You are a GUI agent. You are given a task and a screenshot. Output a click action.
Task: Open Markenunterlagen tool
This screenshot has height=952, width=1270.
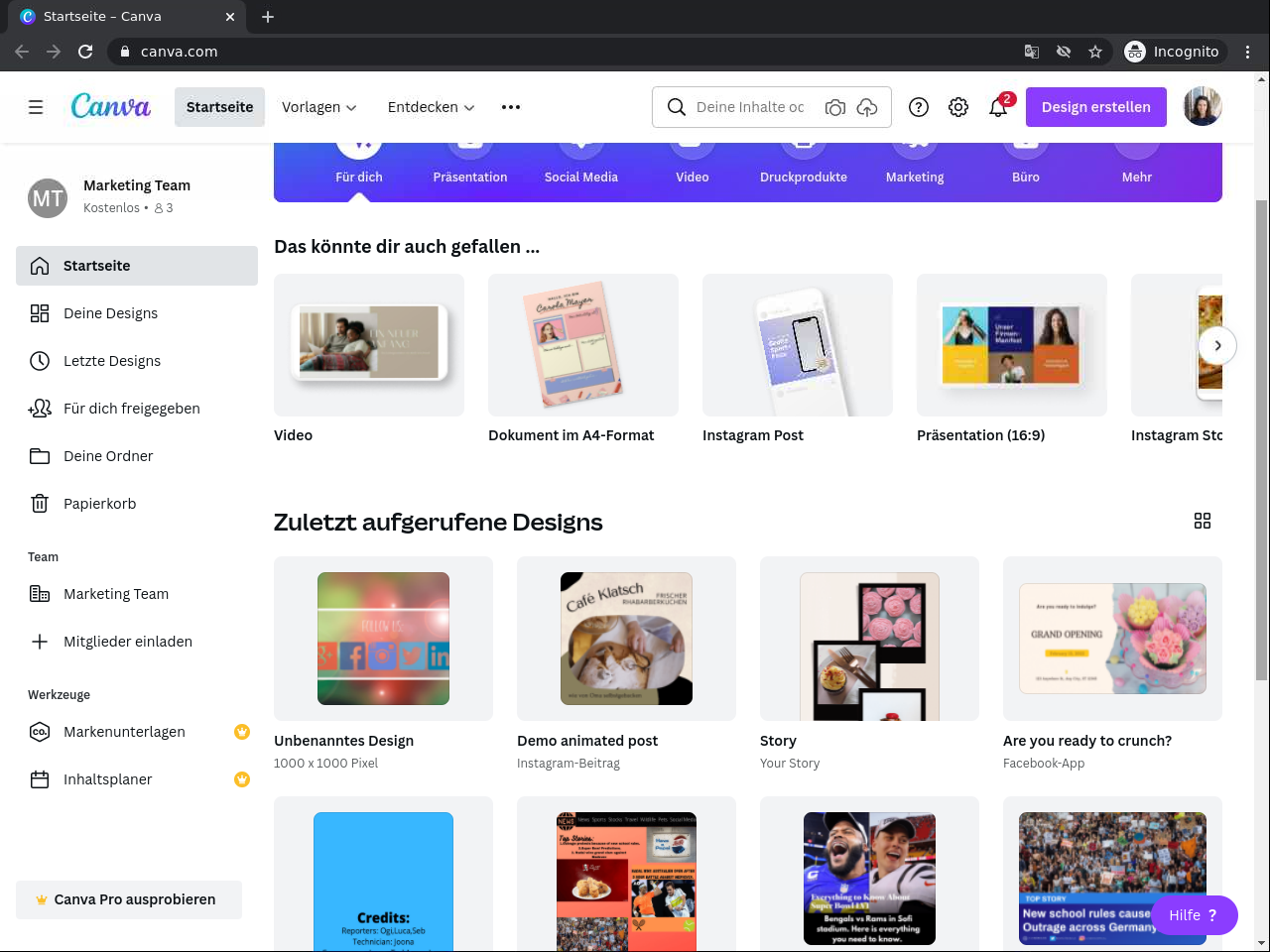click(137, 732)
